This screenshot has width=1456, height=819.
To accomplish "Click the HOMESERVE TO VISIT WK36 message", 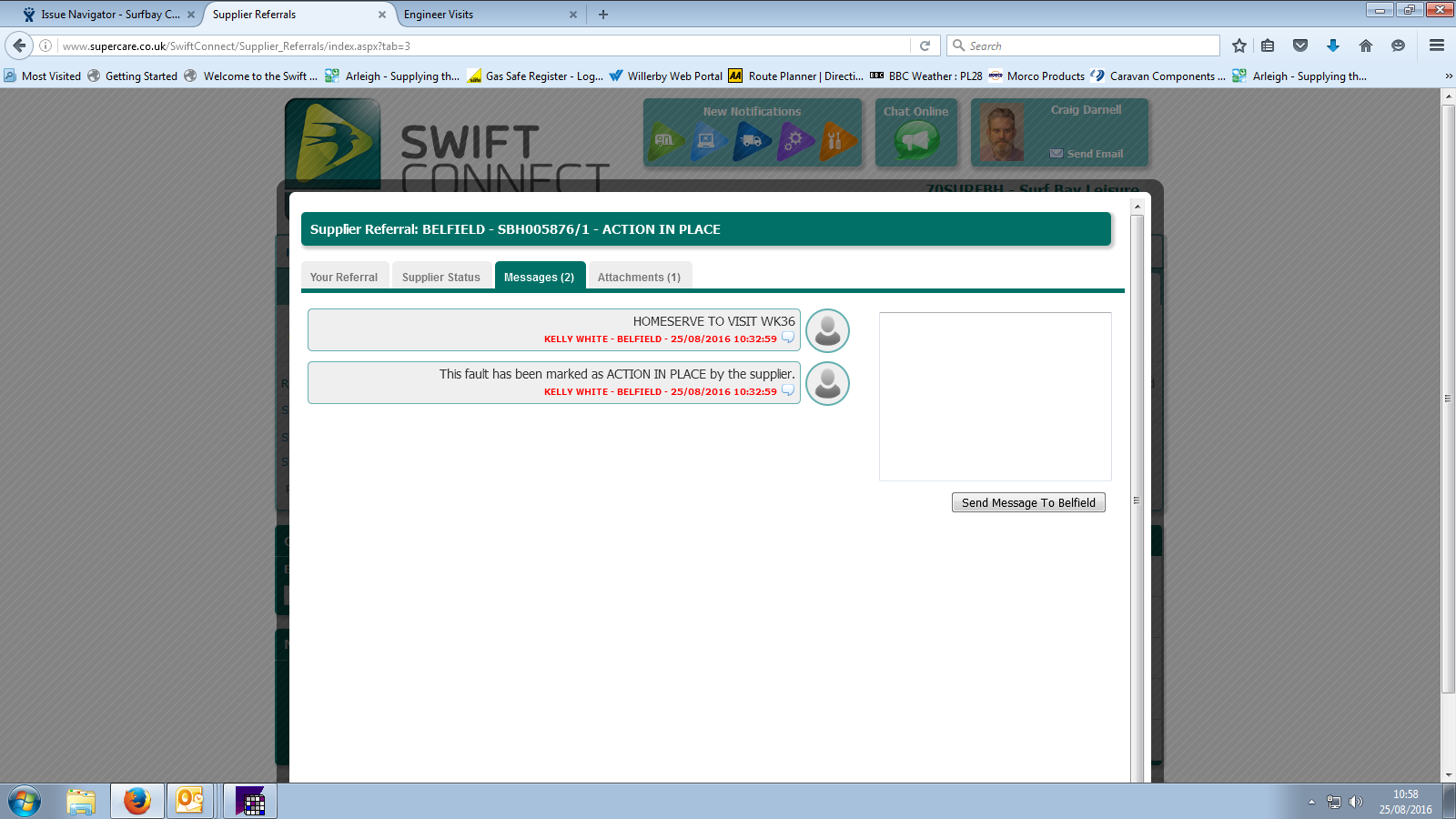I will pyautogui.click(x=554, y=329).
